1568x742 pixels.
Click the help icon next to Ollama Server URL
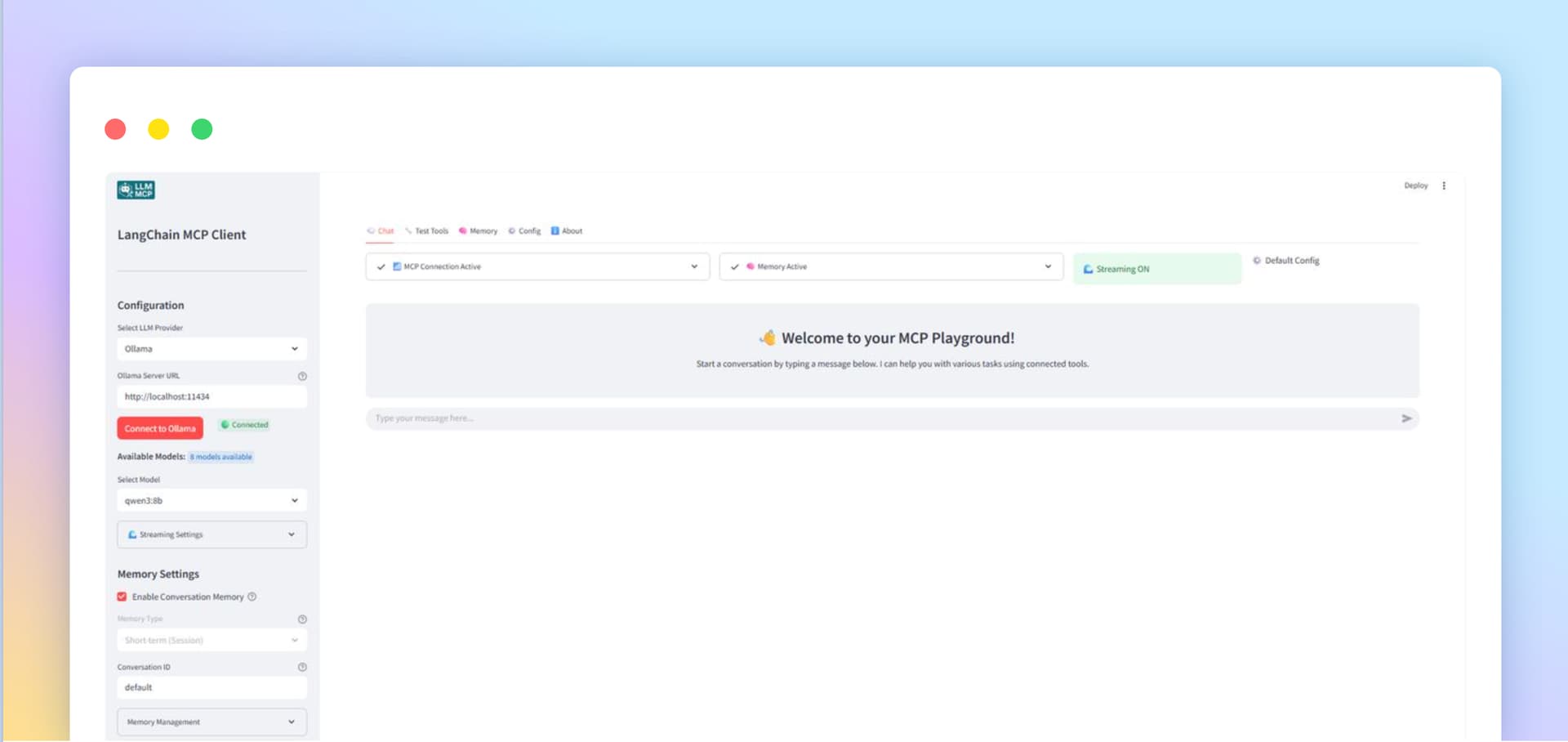302,376
